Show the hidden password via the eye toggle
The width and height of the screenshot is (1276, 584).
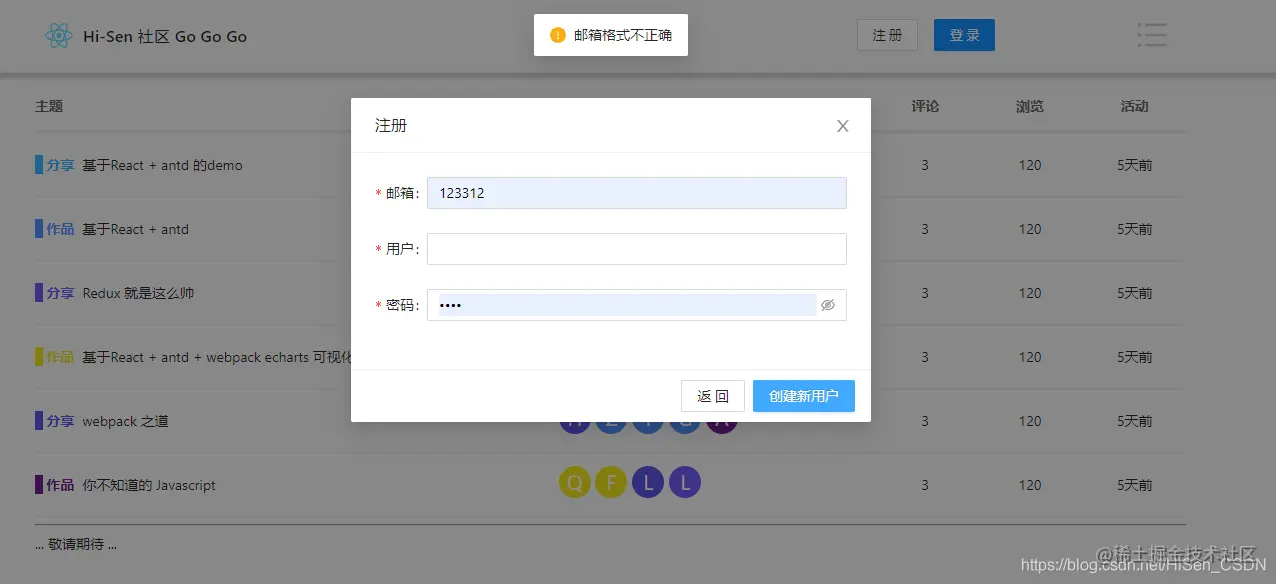click(x=828, y=305)
